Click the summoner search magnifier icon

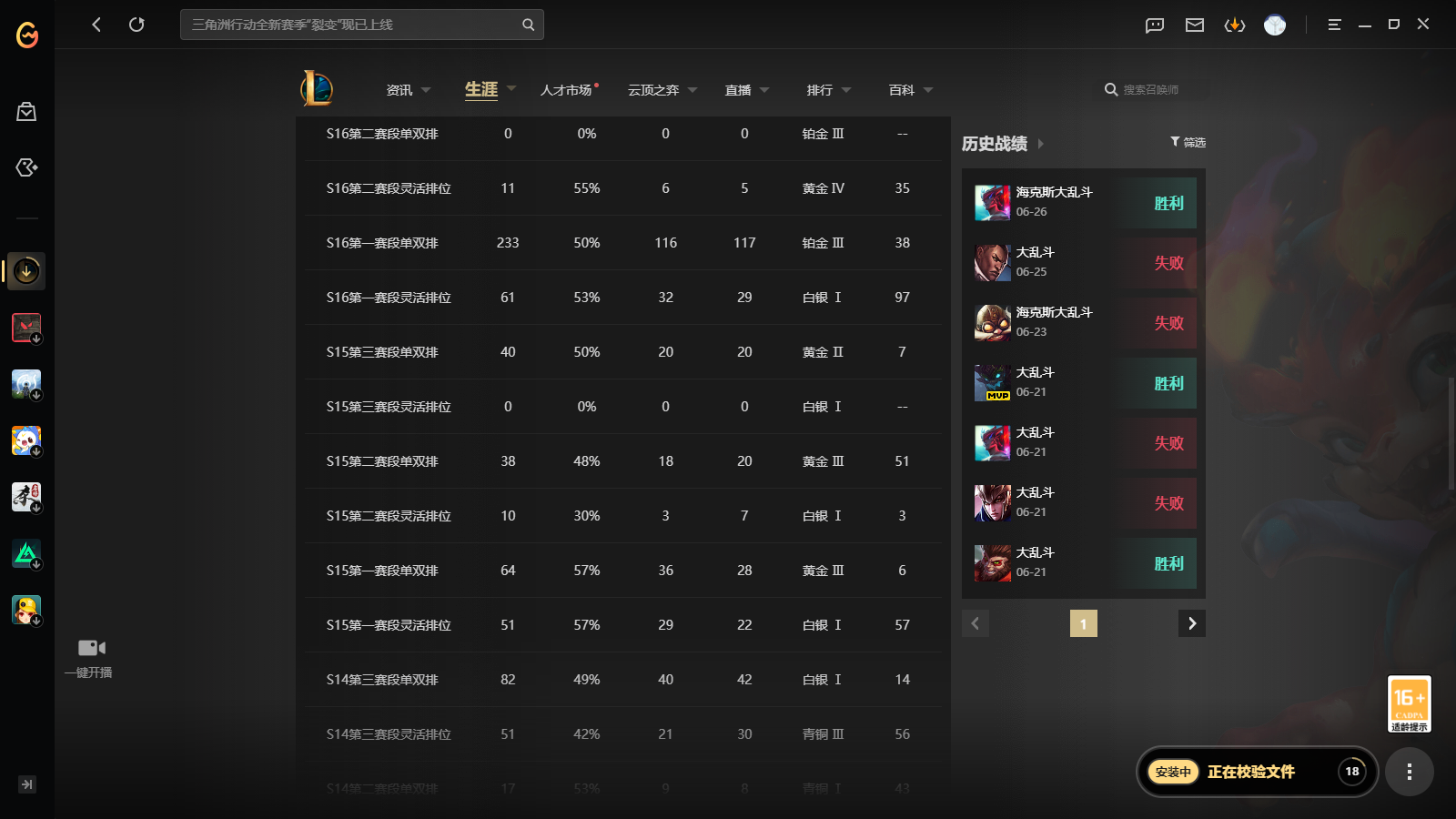tap(1111, 90)
